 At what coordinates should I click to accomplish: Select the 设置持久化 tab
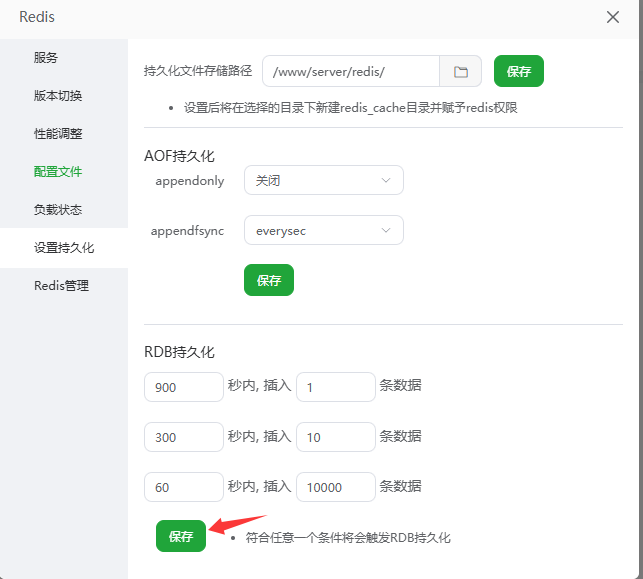(64, 248)
